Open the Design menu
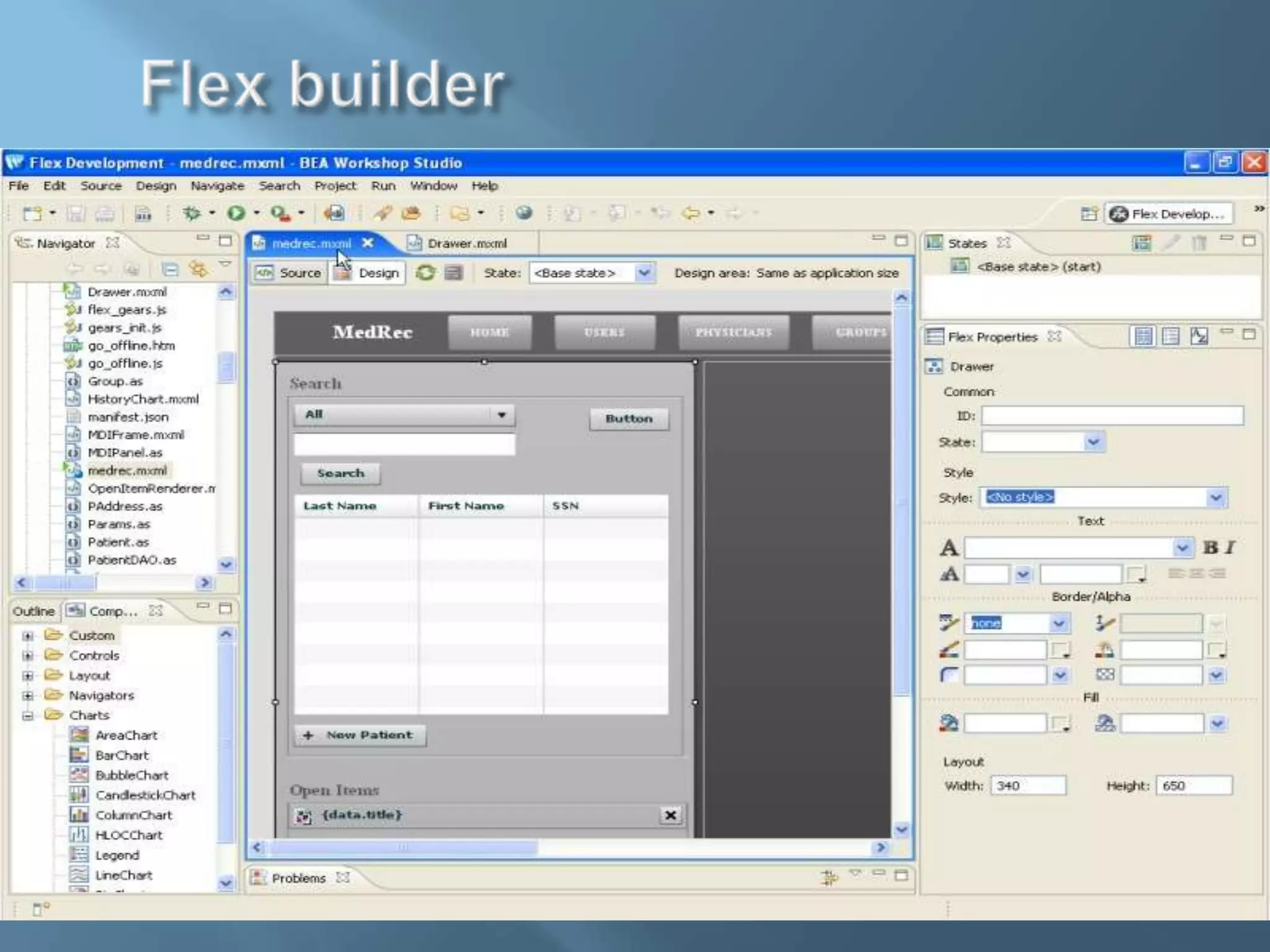This screenshot has height=952, width=1270. (x=156, y=186)
